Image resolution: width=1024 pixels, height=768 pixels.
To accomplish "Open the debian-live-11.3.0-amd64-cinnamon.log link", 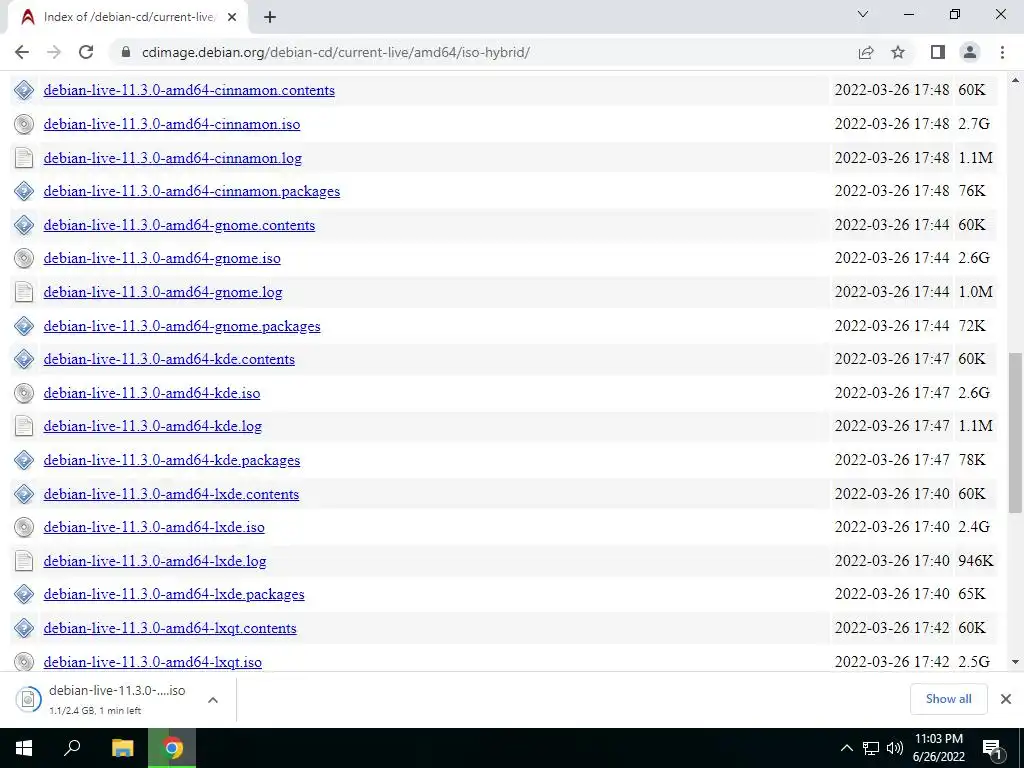I will click(172, 158).
